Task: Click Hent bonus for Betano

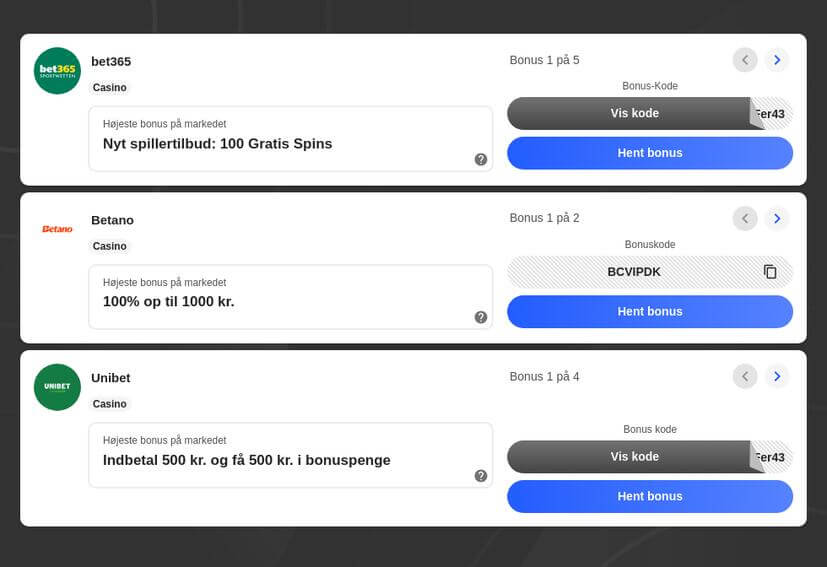Action: [x=650, y=311]
